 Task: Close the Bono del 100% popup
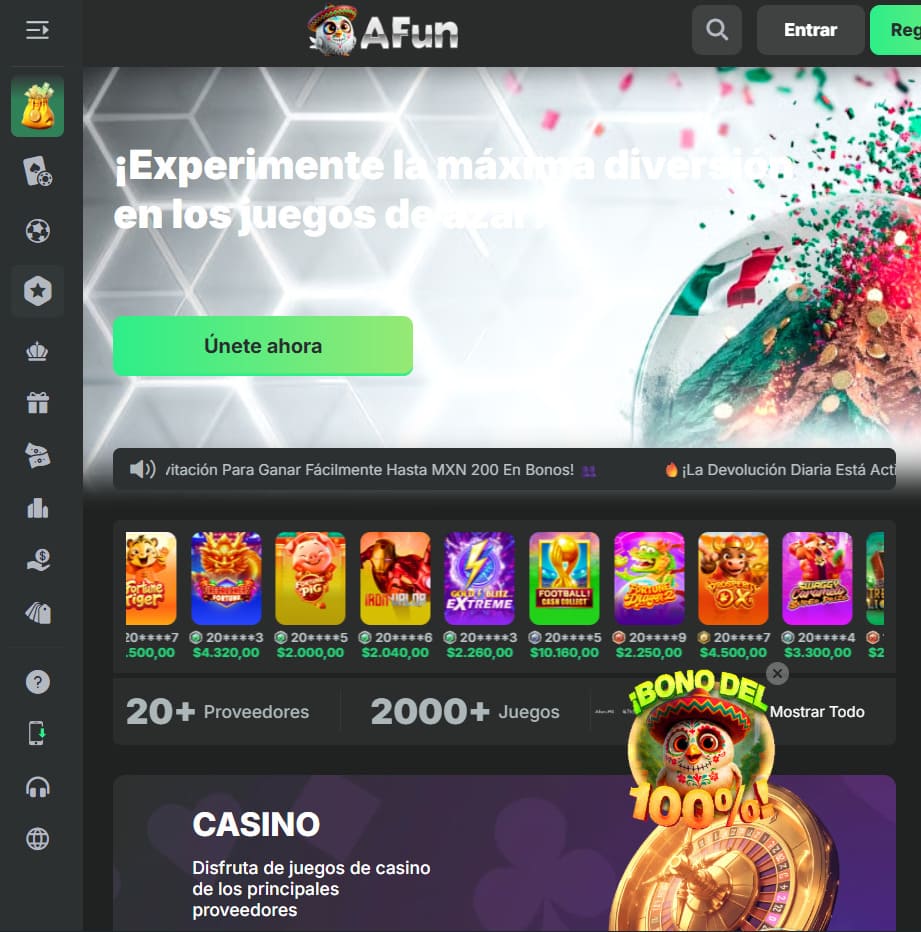(x=777, y=673)
